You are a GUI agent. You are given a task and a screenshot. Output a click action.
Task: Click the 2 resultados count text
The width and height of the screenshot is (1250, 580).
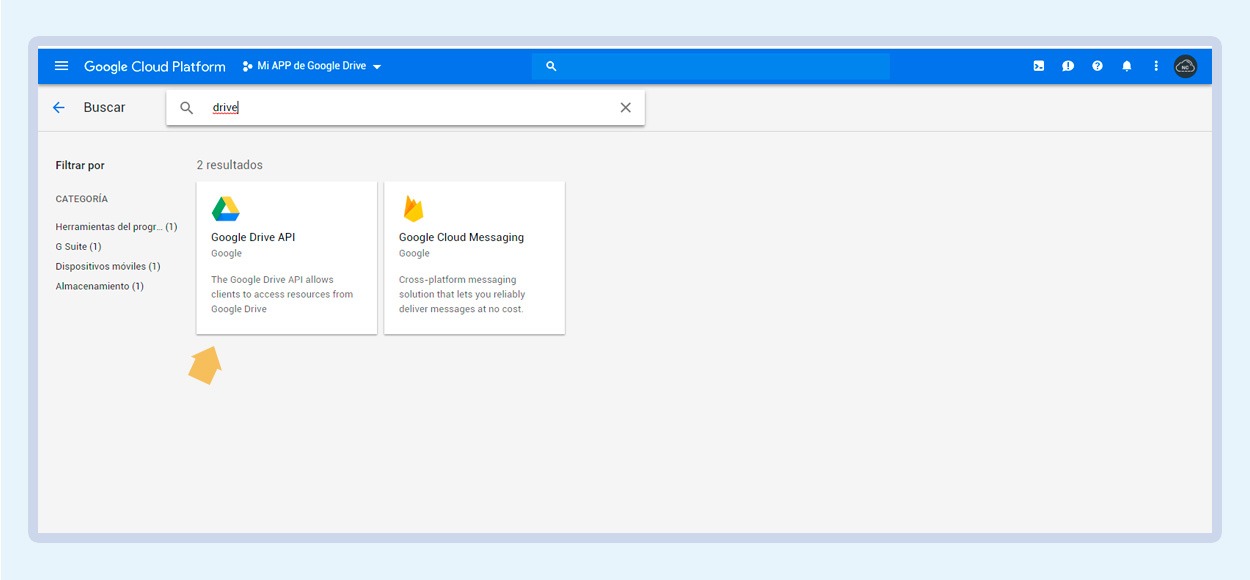(x=230, y=165)
